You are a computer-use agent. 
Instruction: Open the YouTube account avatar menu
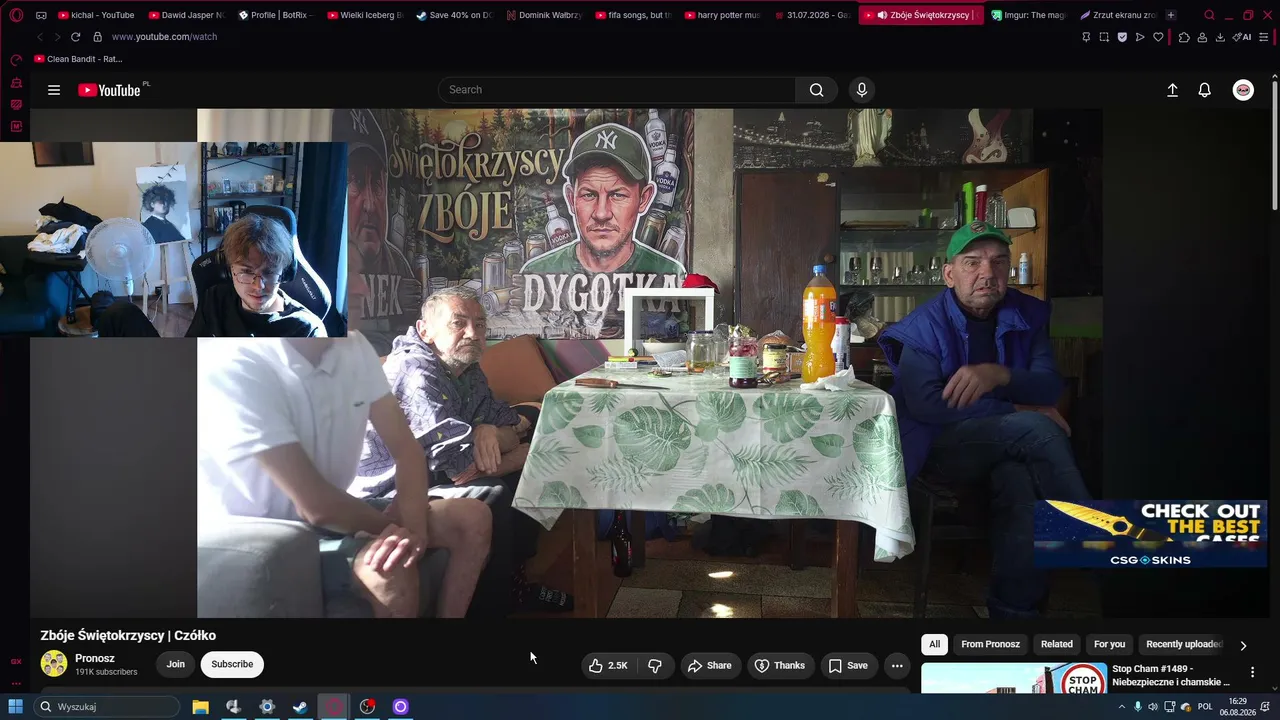pyautogui.click(x=1243, y=90)
